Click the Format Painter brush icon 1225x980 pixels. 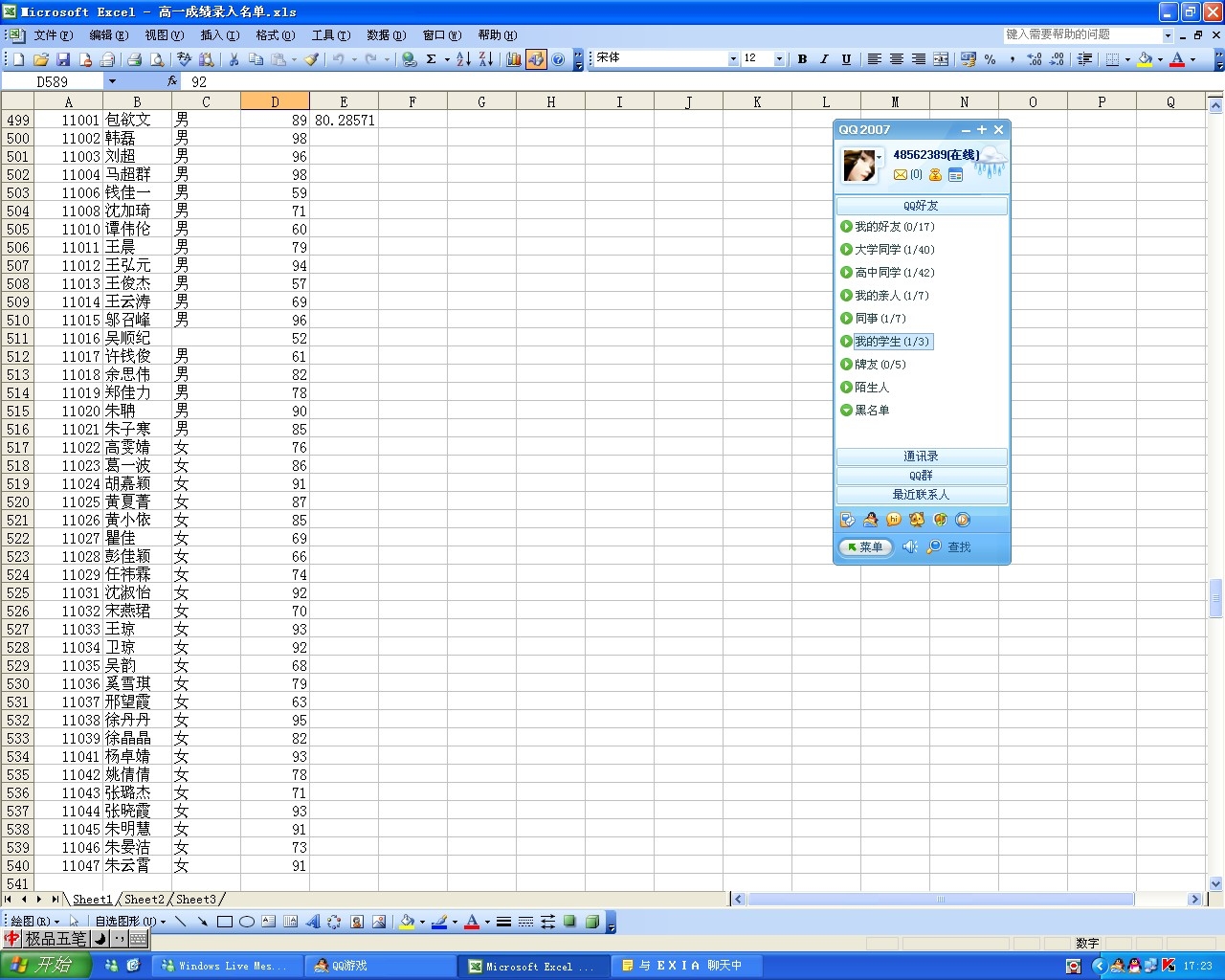coord(311,59)
